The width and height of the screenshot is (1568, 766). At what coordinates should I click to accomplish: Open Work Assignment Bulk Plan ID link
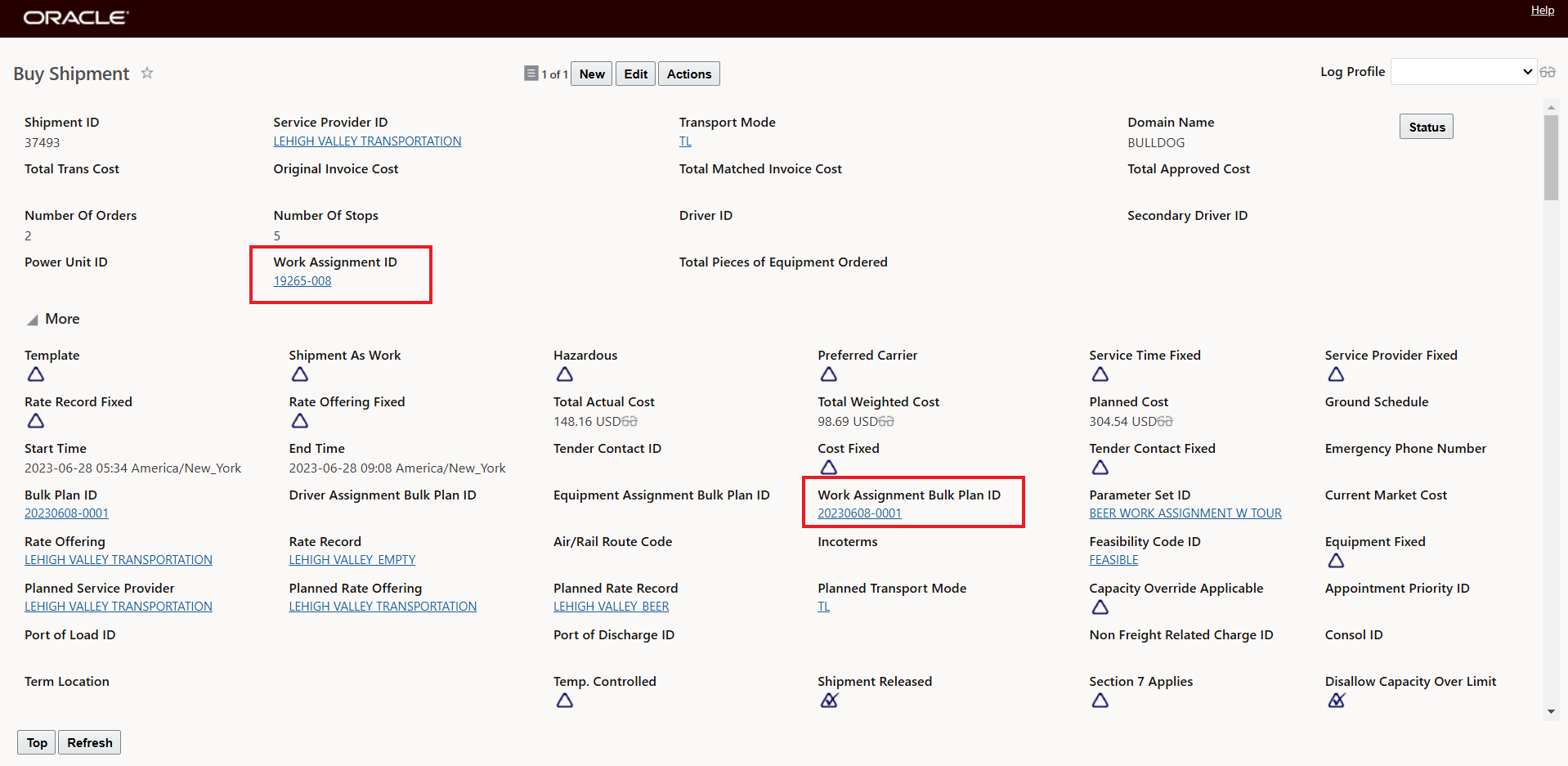[859, 513]
